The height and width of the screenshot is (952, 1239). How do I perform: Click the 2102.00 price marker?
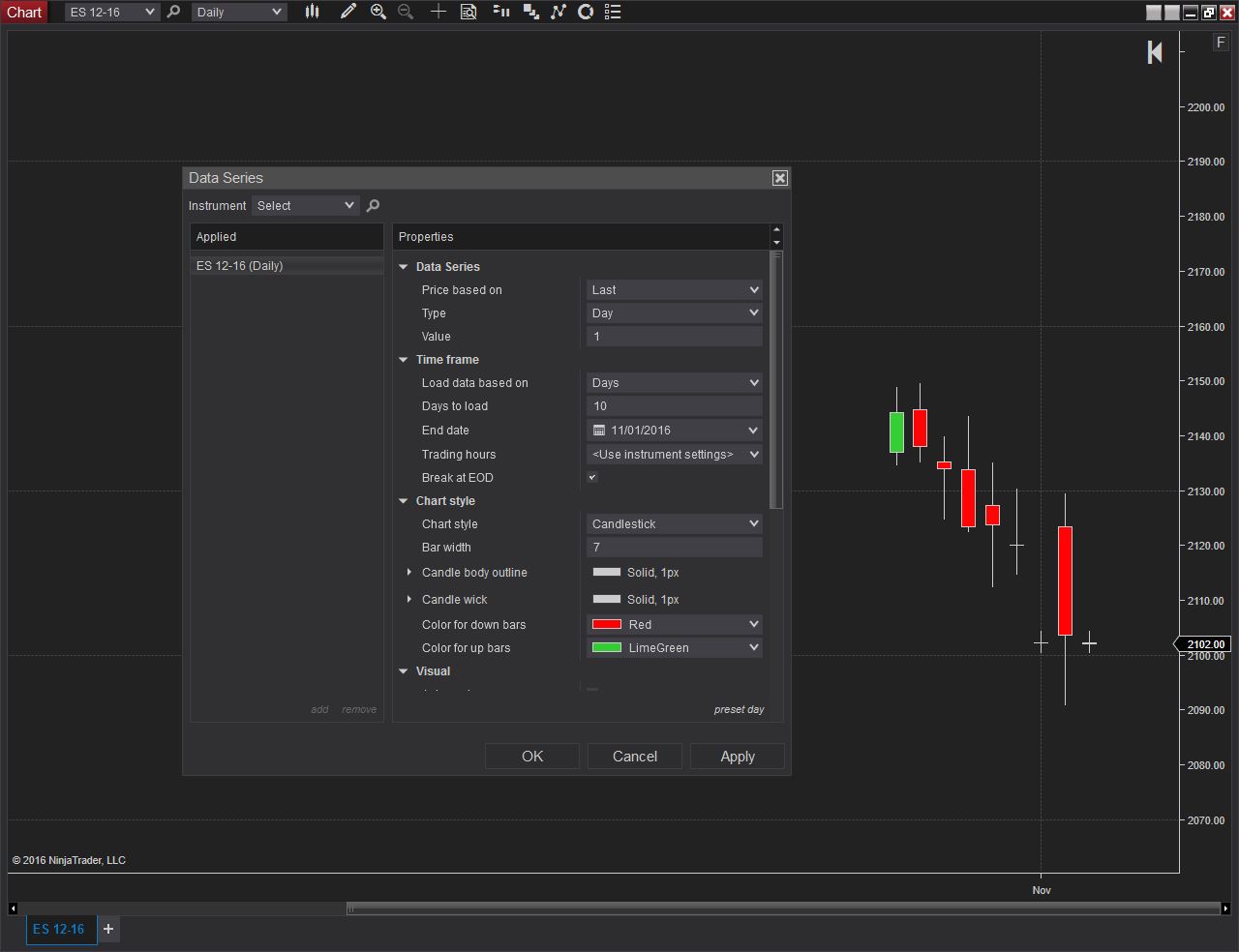click(1203, 644)
